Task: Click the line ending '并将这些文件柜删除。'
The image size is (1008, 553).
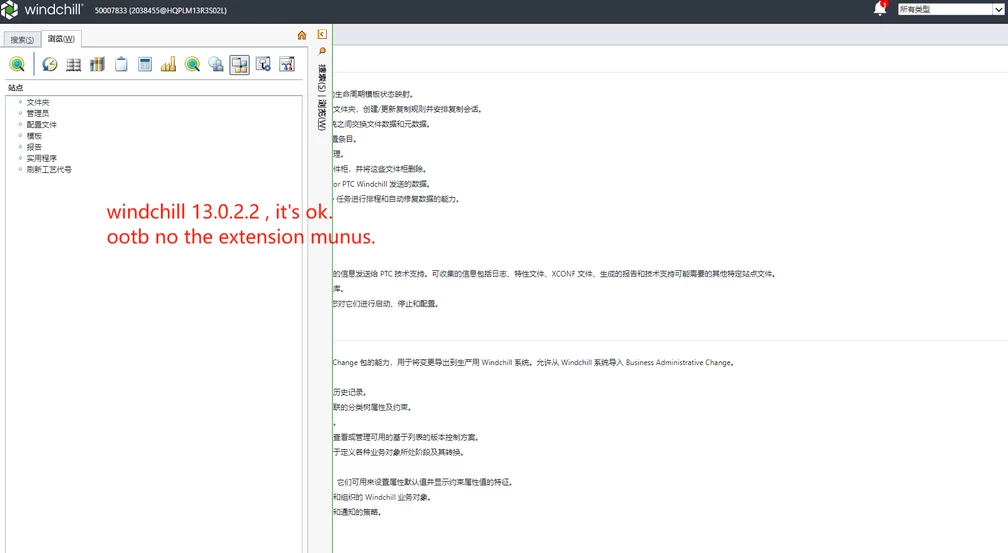Action: point(380,169)
